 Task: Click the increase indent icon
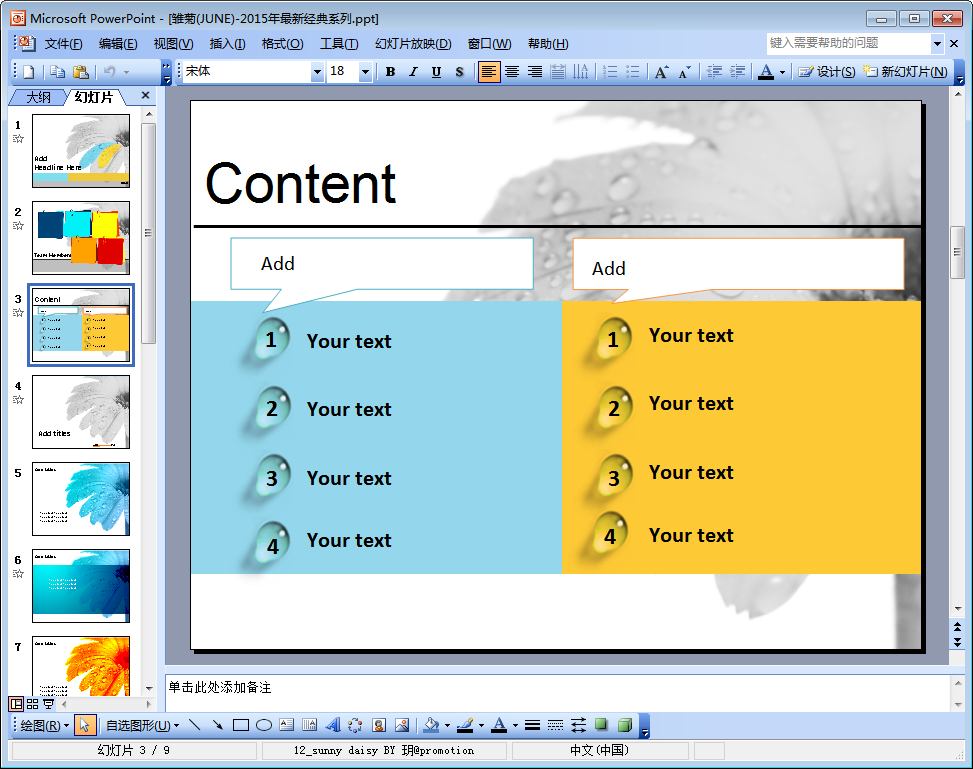pos(737,72)
